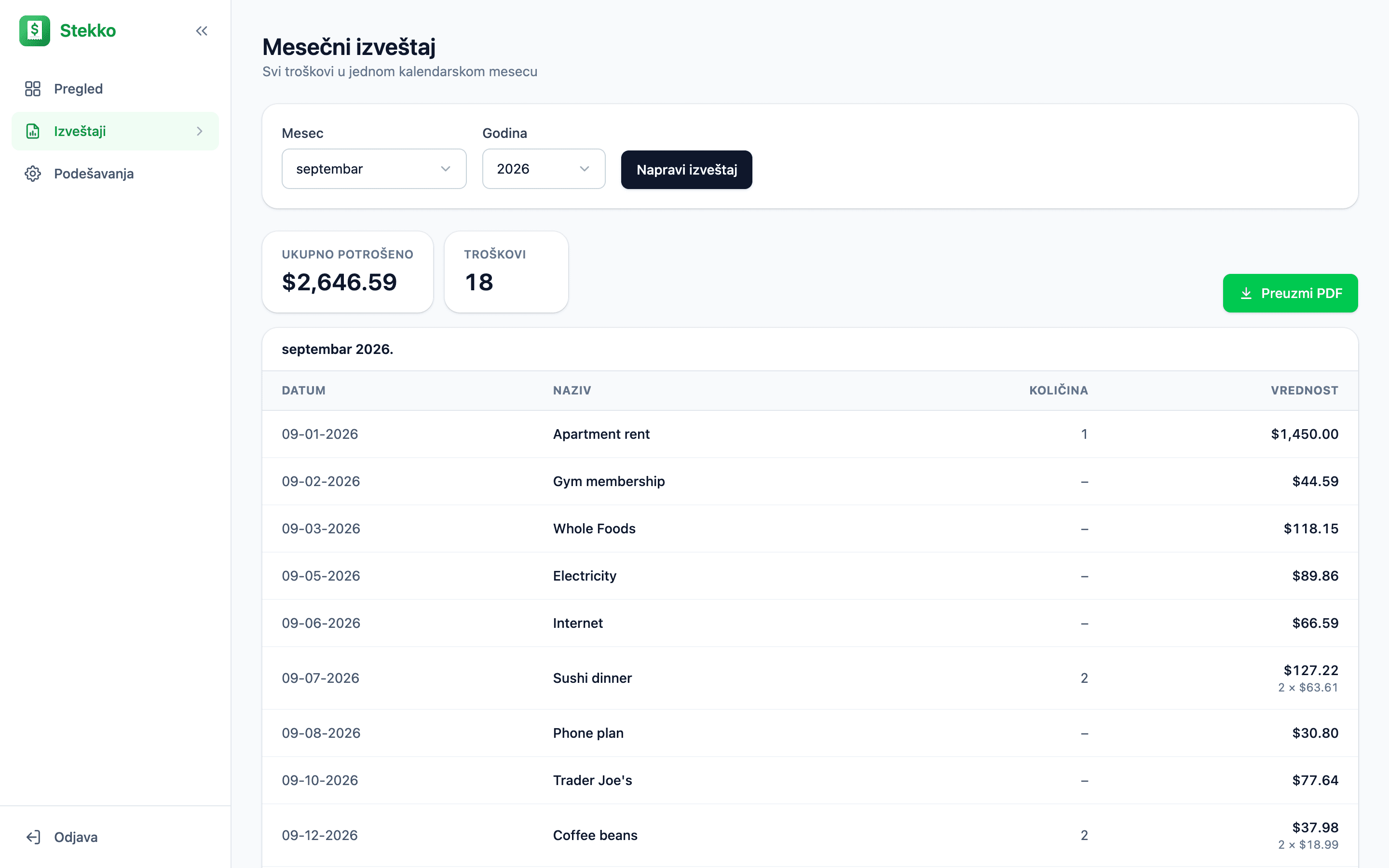Collapse the sidebar with double-chevron icon
This screenshot has height=868, width=1389.
pyautogui.click(x=202, y=31)
